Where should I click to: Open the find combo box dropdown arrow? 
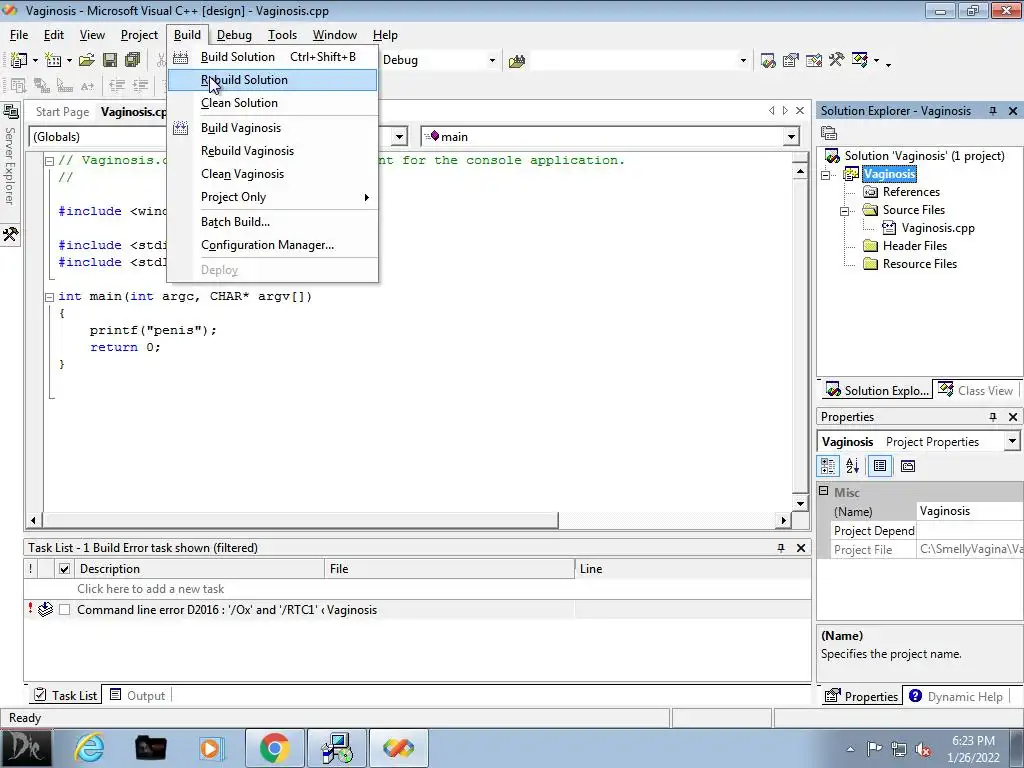point(743,61)
